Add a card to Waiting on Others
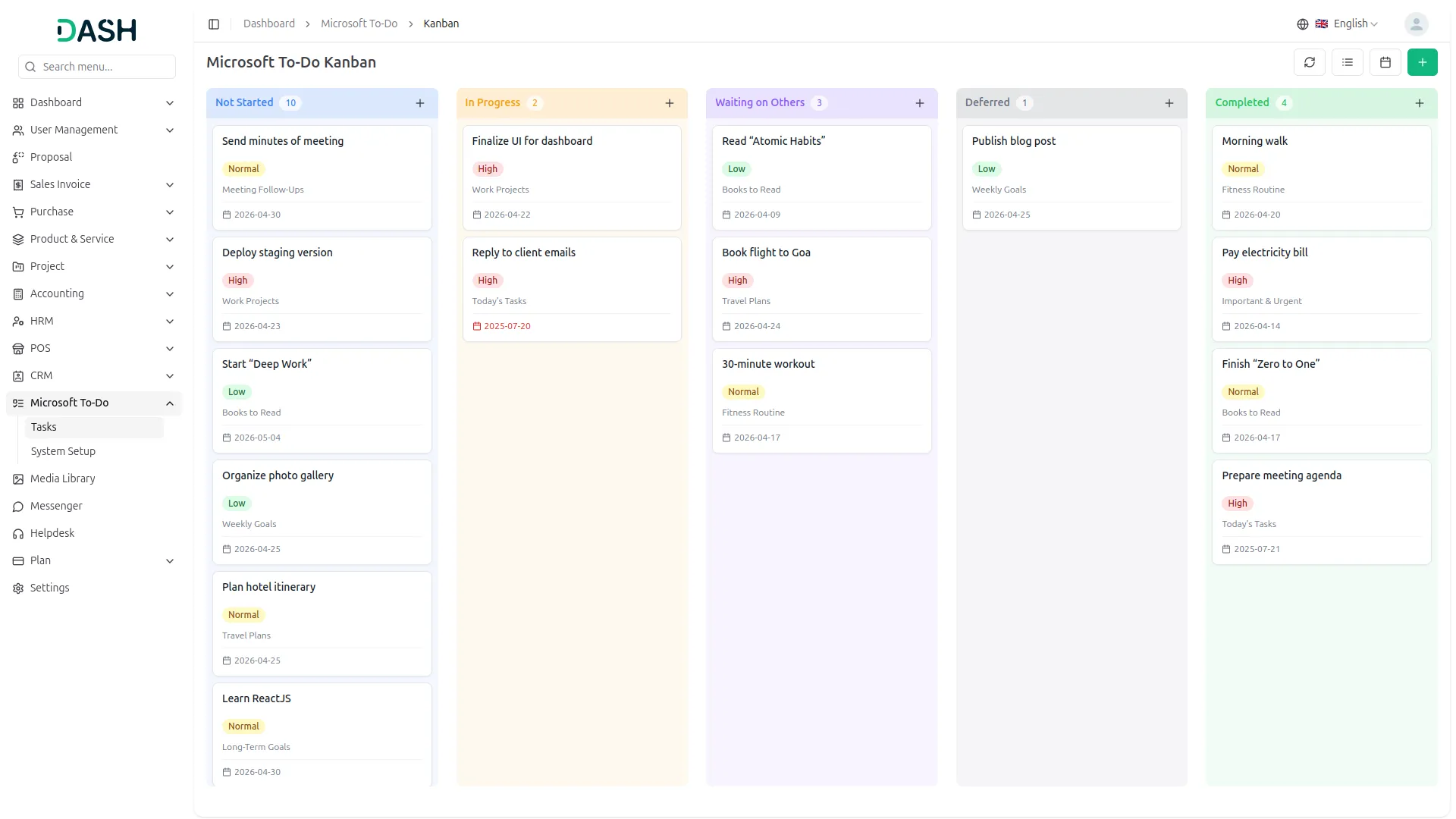The height and width of the screenshot is (819, 1456). coord(920,103)
